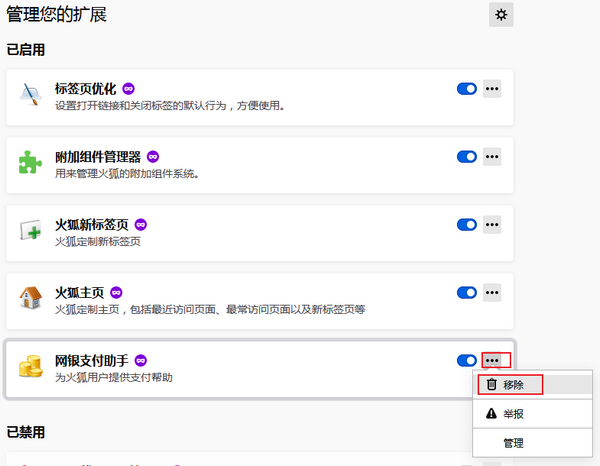
Task: Close the 网银支付助手 three-dot menu
Action: click(x=492, y=360)
